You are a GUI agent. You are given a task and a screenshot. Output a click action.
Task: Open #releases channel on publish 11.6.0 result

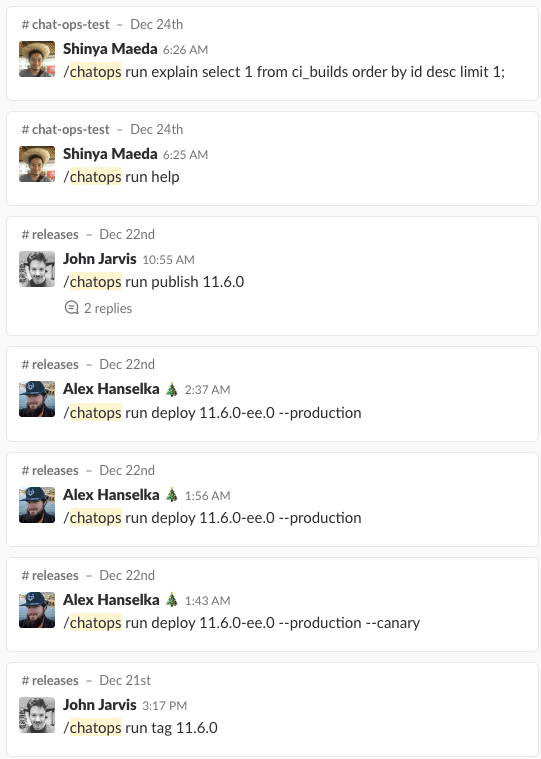(x=50, y=234)
